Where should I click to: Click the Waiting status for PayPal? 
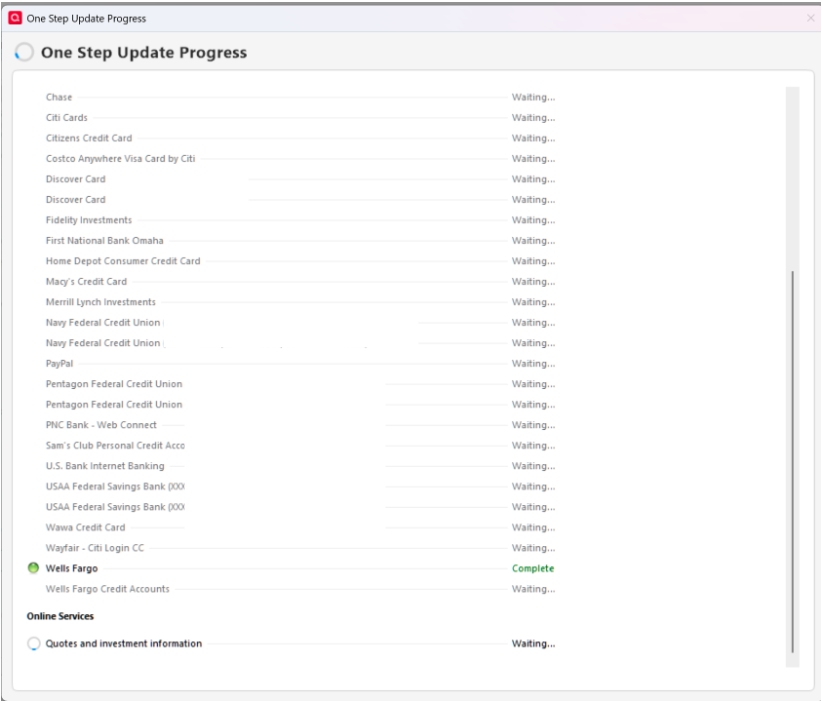coord(533,363)
